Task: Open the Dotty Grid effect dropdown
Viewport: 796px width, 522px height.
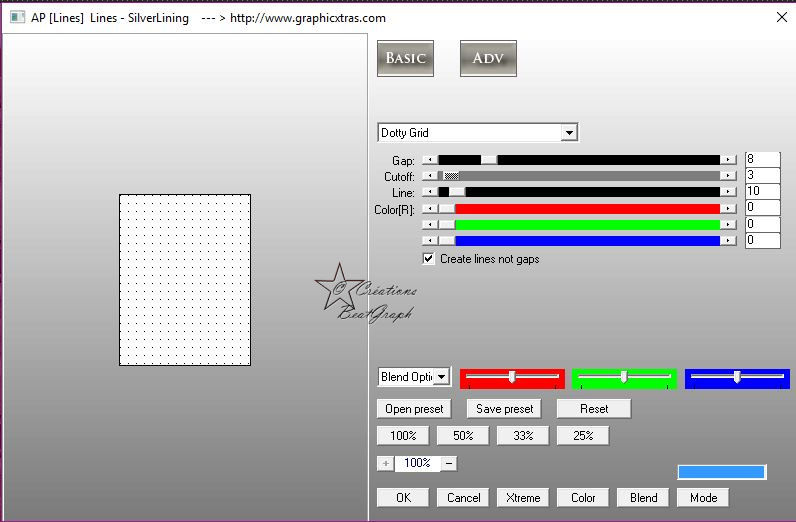Action: tap(569, 133)
